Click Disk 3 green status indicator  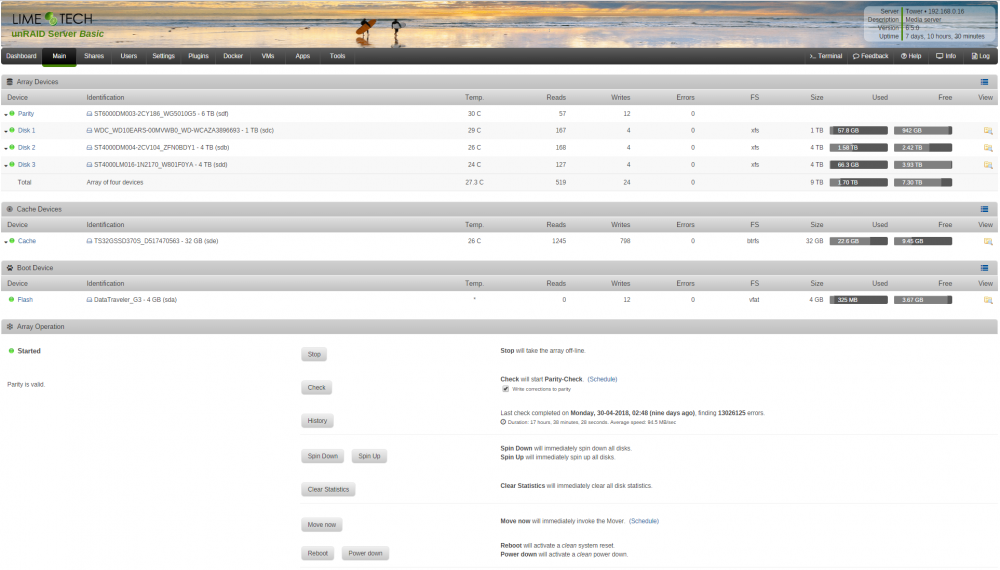12,164
